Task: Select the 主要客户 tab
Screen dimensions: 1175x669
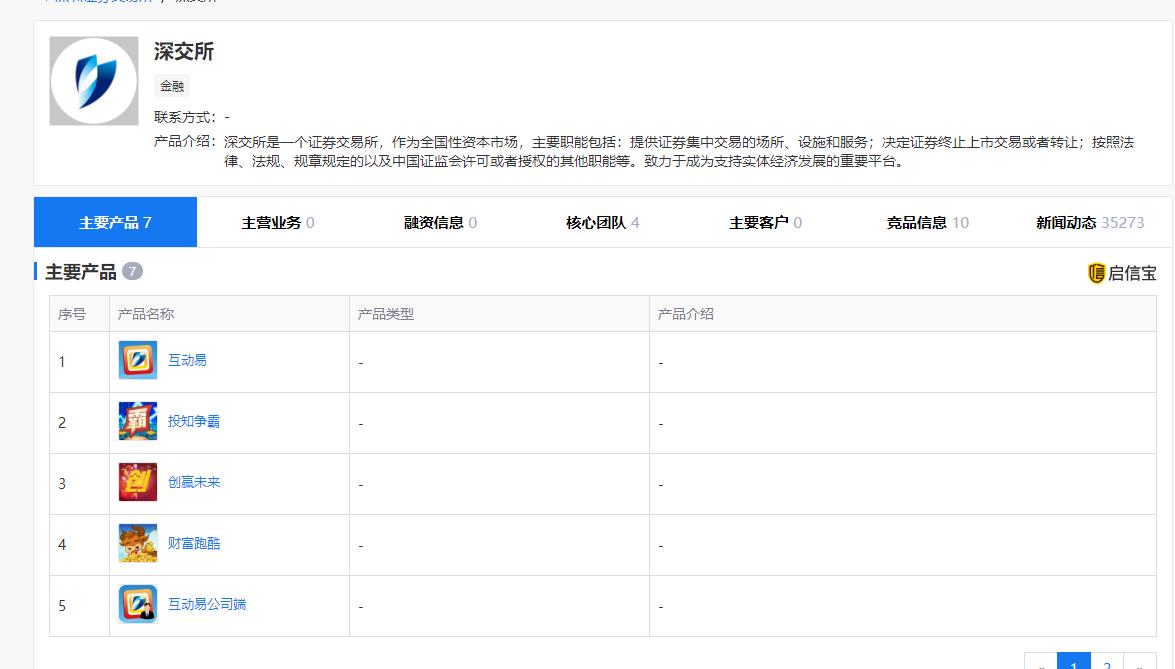Action: (x=766, y=223)
